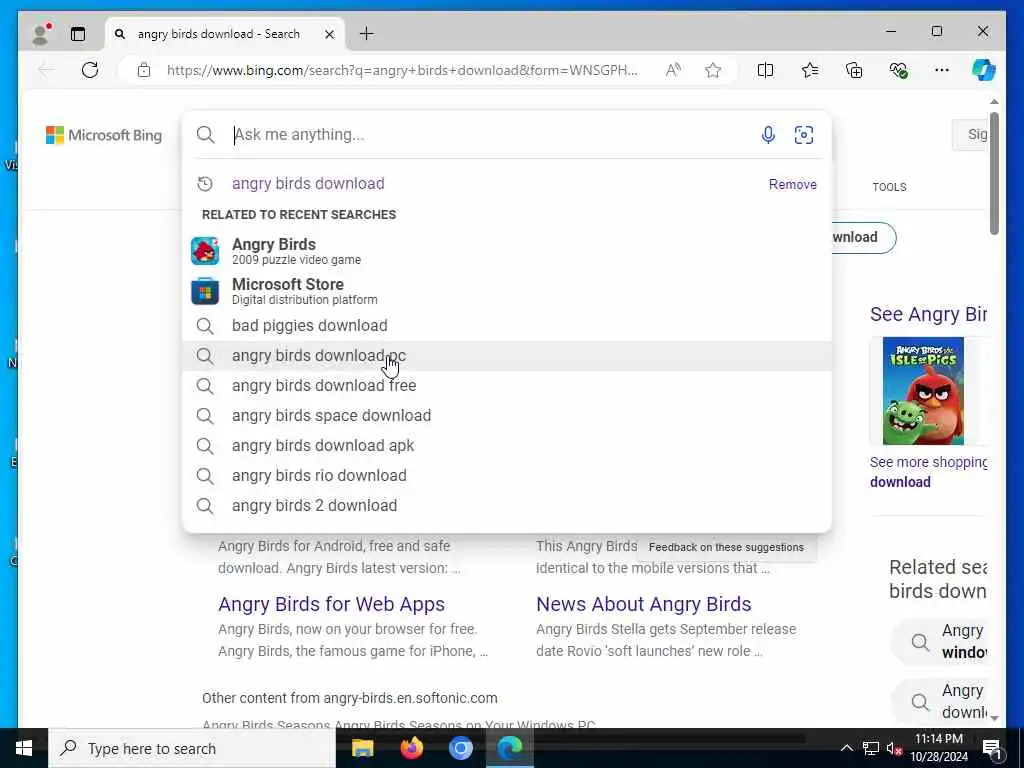1024x768 pixels.
Task: Launch Firefox from taskbar
Action: click(411, 748)
